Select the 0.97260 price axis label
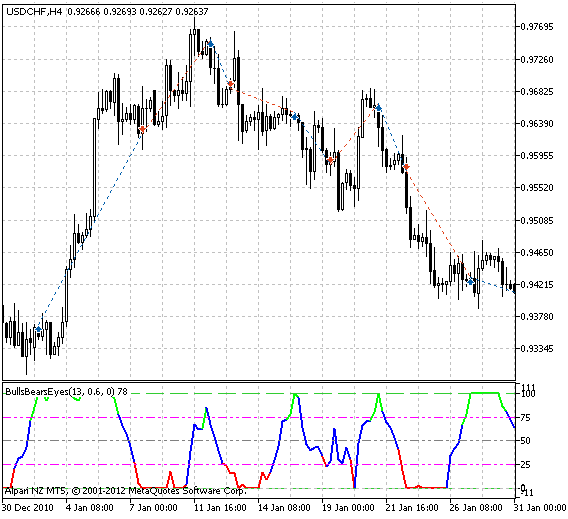This screenshot has height=519, width=568. pos(537,59)
